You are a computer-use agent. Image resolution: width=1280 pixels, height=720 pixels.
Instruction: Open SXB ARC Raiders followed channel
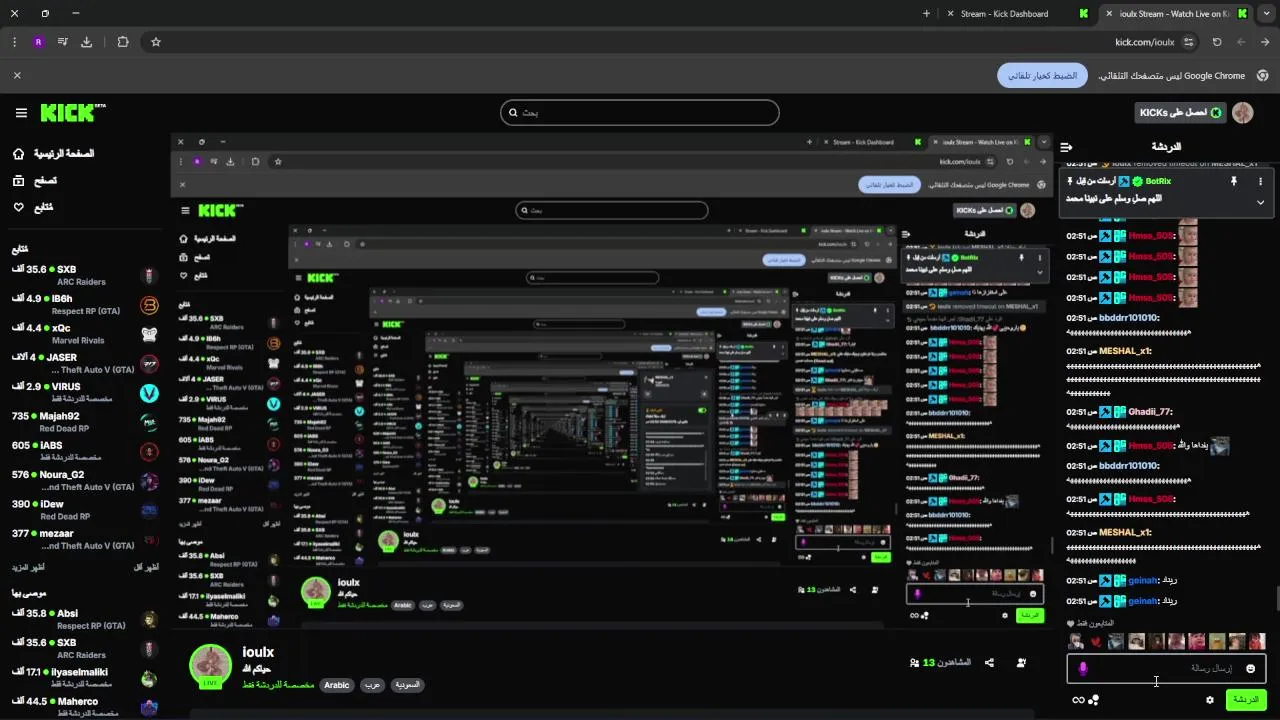85,275
